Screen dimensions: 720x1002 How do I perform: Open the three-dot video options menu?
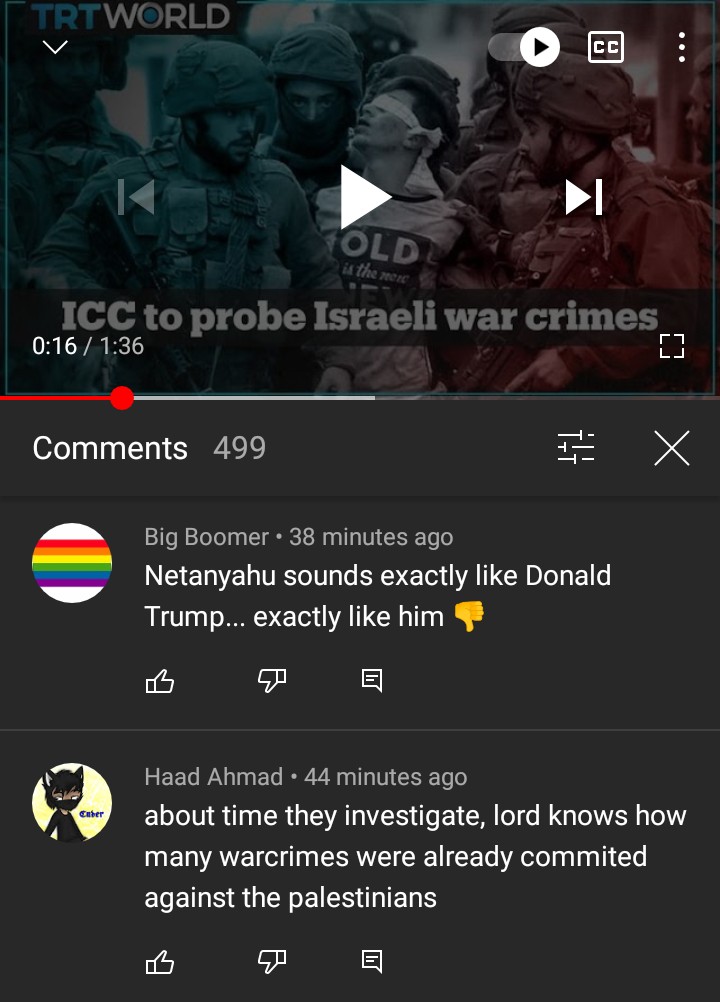click(x=682, y=47)
